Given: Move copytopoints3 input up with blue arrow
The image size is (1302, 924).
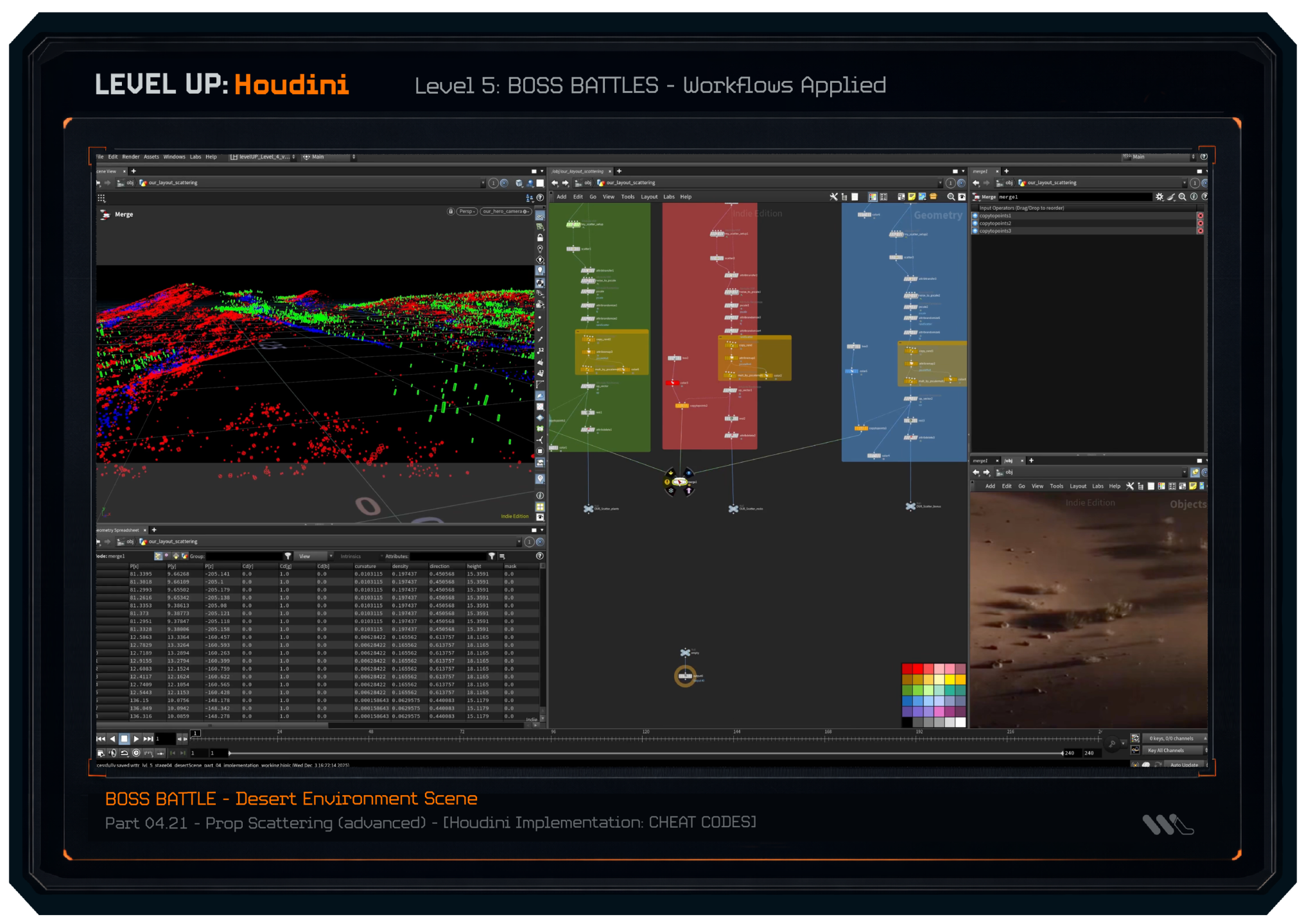Looking at the screenshot, I should point(975,231).
